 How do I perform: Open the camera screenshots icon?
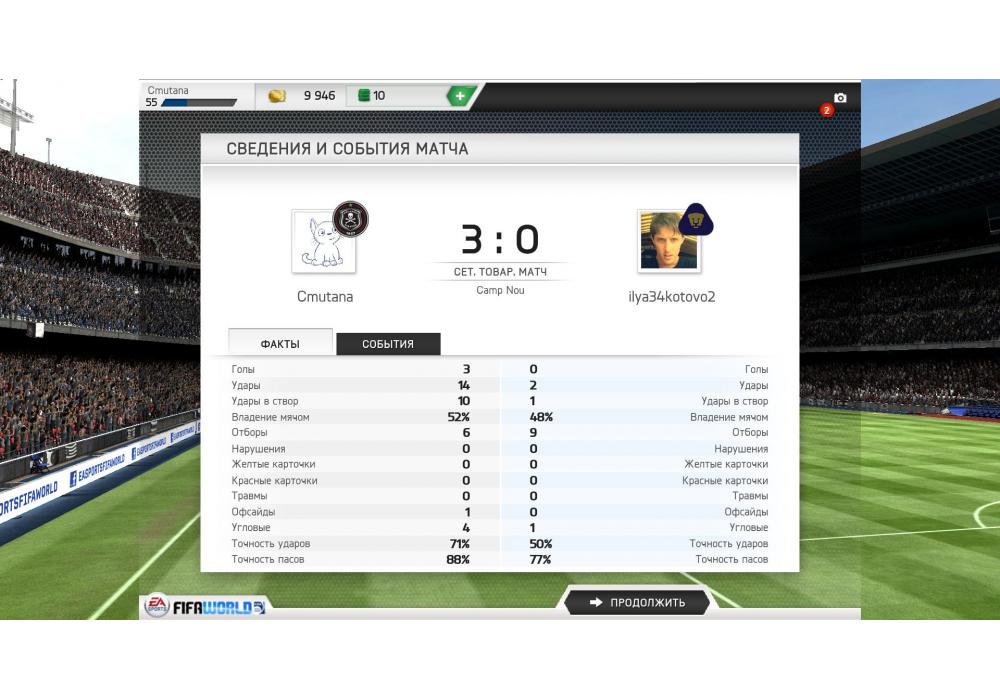[x=840, y=98]
